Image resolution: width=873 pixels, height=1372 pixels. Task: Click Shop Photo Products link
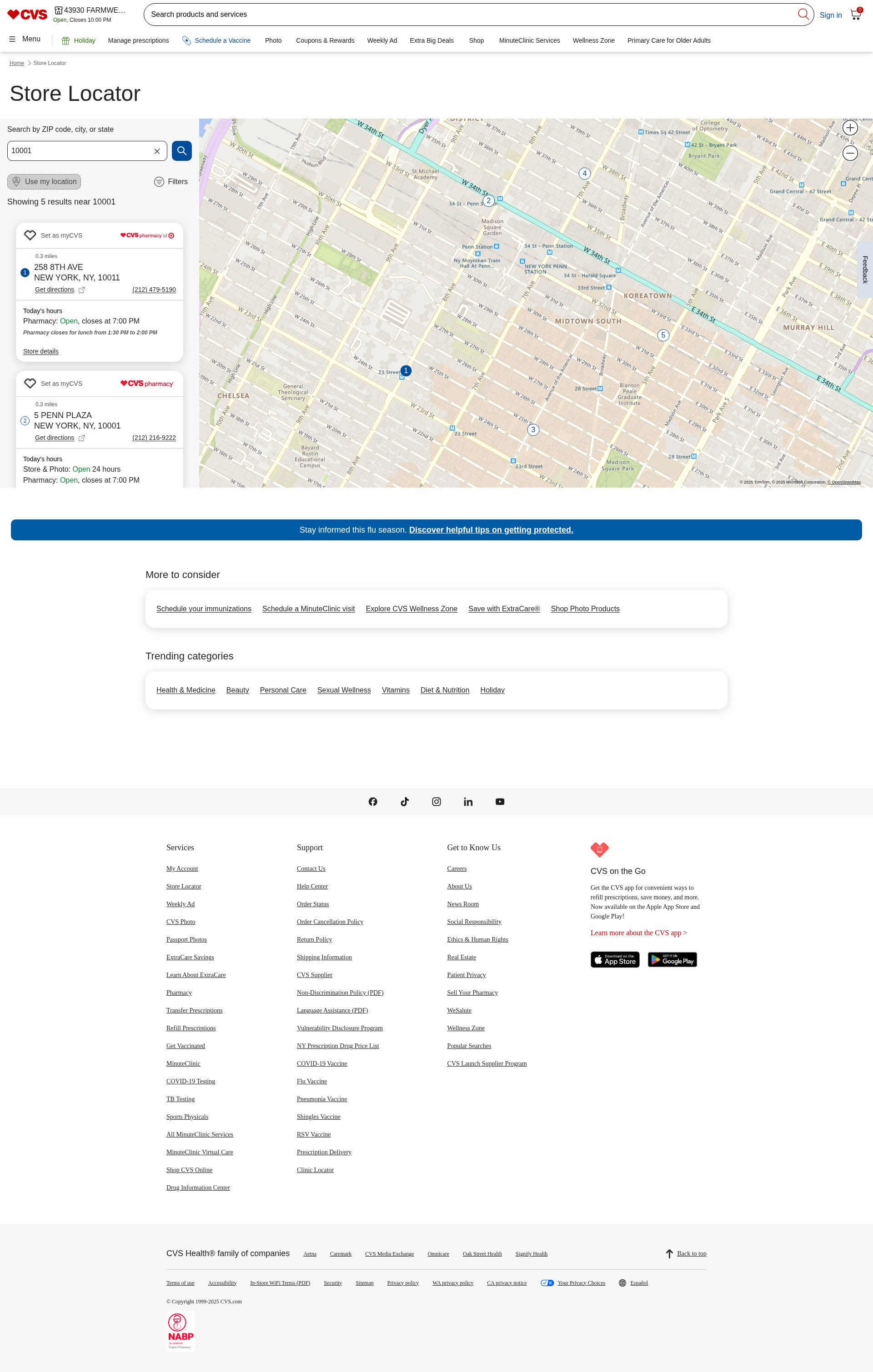pos(585,609)
